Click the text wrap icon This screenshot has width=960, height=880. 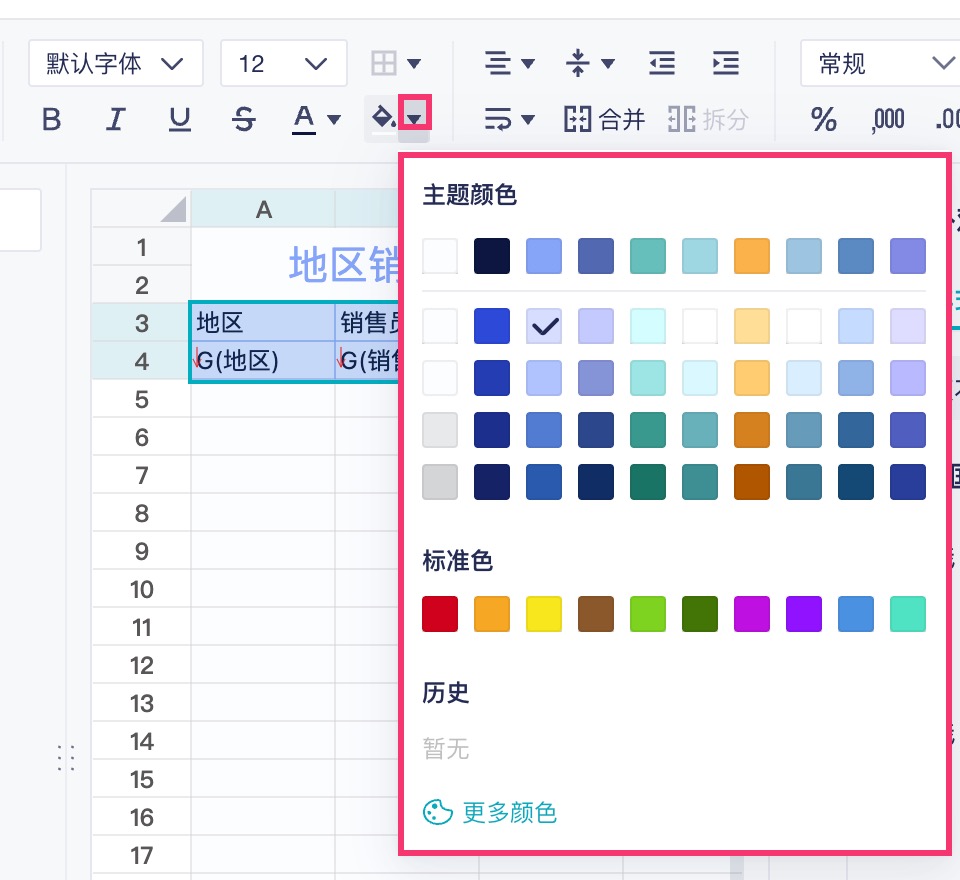tap(498, 119)
